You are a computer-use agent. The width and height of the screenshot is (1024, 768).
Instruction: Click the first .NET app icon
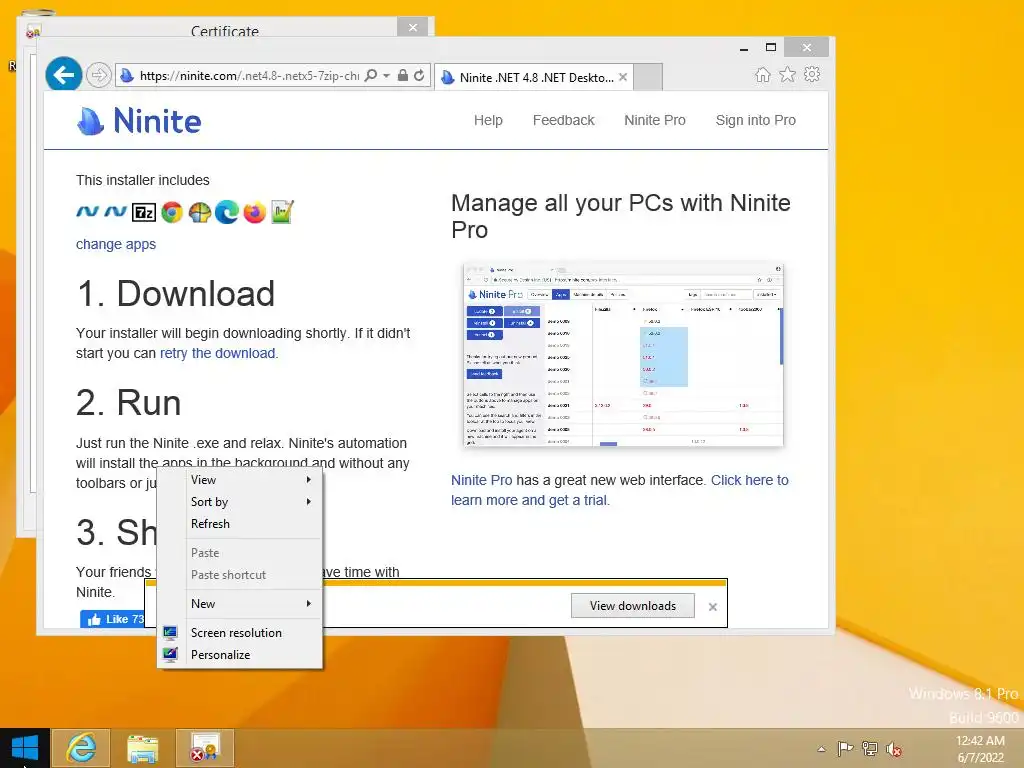[x=88, y=211]
